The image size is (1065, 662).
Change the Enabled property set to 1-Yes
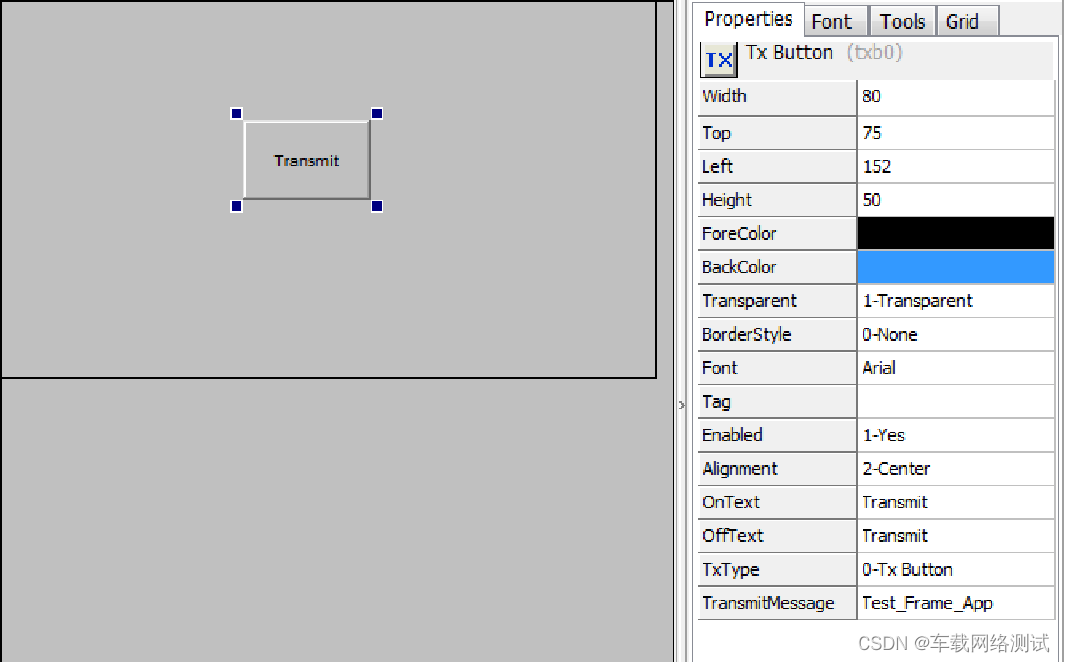[x=955, y=435]
